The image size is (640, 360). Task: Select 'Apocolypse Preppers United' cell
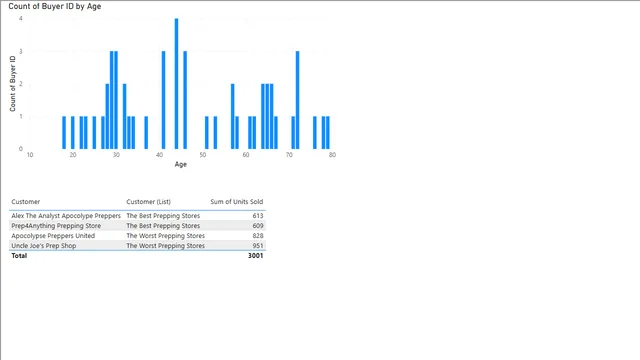pos(53,236)
